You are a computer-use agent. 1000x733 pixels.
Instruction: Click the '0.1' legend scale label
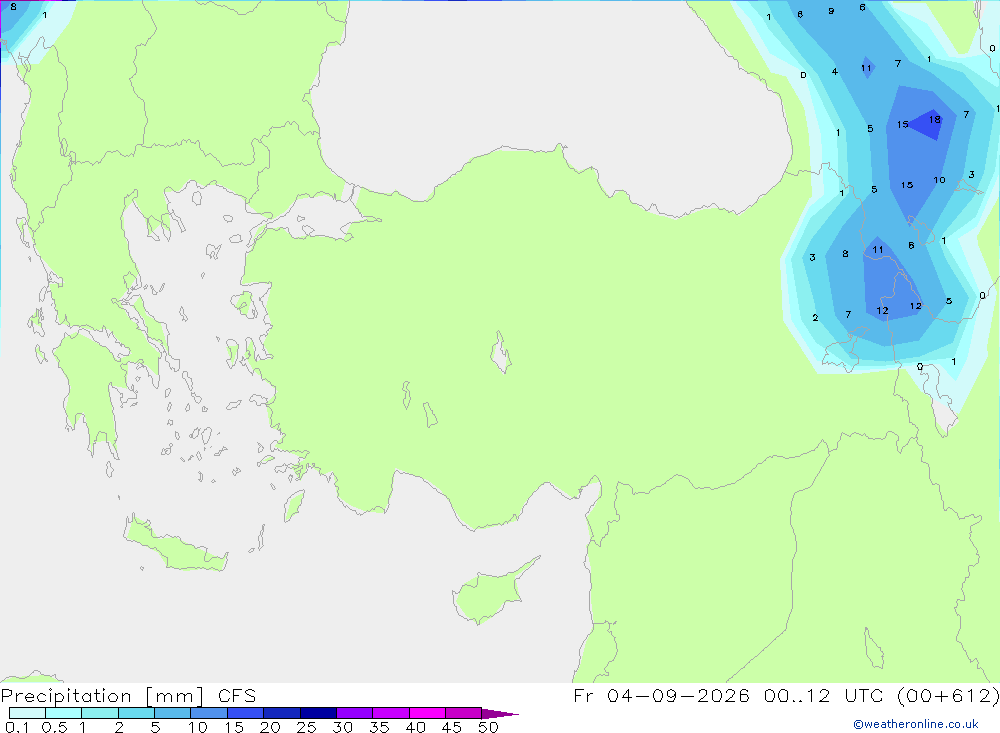(17, 727)
